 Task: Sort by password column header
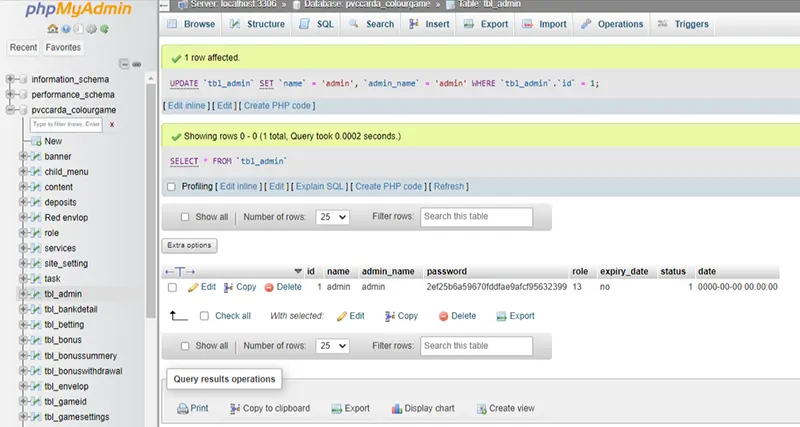tap(446, 271)
